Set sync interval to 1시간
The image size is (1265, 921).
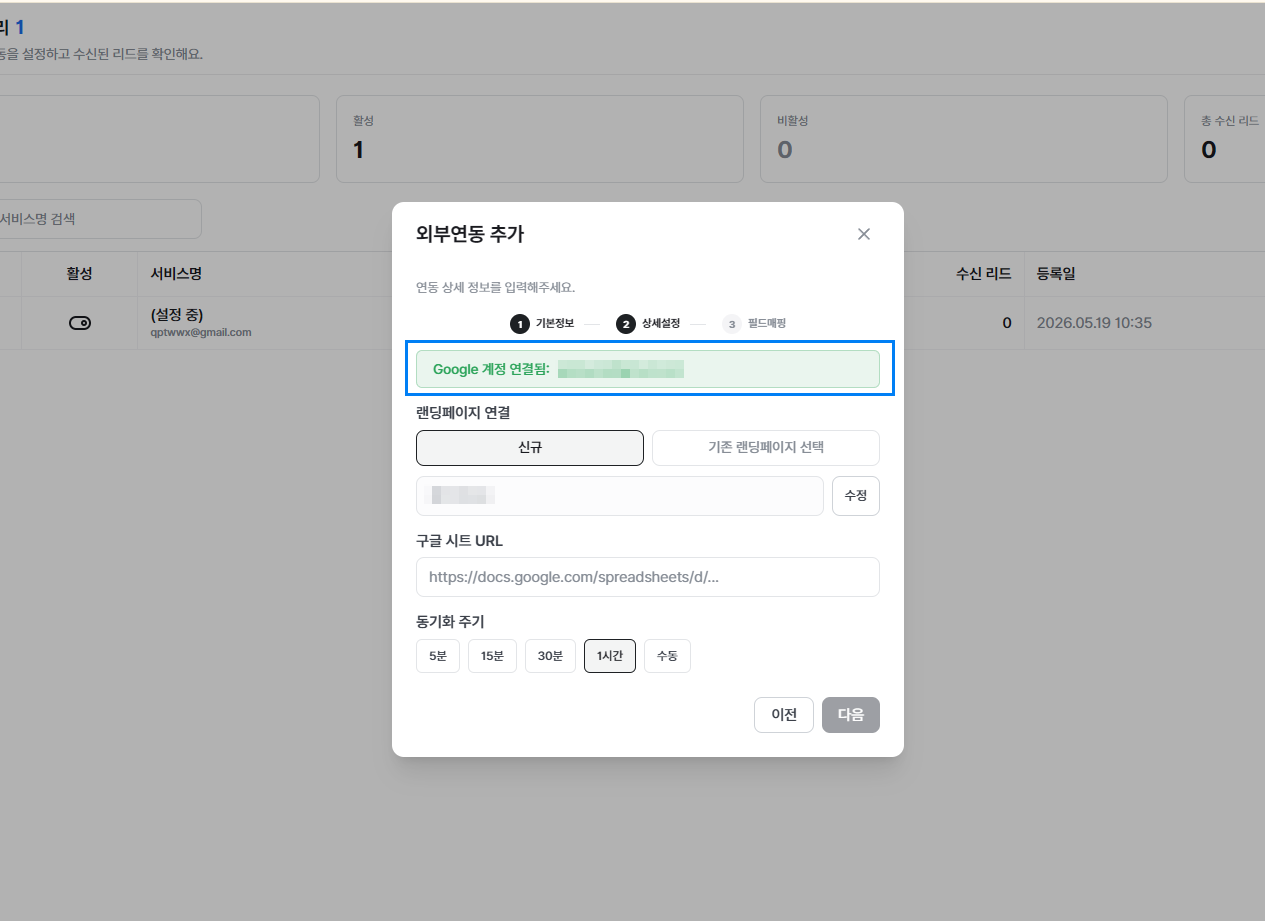[x=610, y=656]
